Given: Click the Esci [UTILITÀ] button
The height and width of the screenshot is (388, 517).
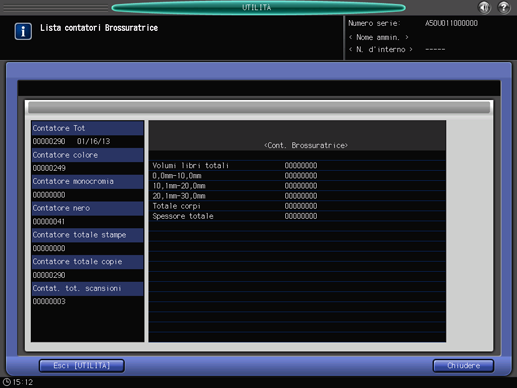Looking at the screenshot, I should pyautogui.click(x=82, y=366).
